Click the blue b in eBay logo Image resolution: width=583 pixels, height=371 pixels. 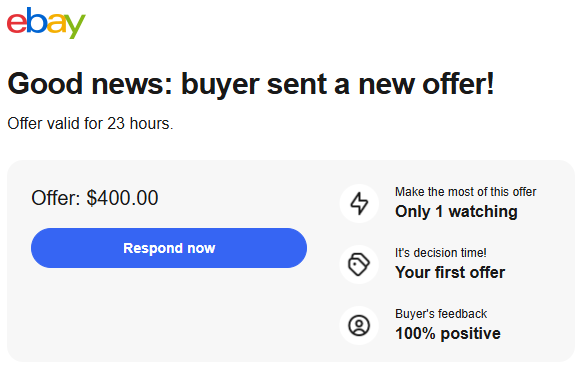tap(37, 20)
